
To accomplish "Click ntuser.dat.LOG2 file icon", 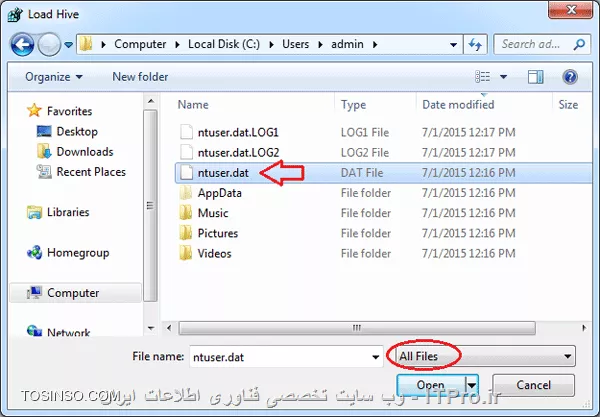I will [186, 152].
